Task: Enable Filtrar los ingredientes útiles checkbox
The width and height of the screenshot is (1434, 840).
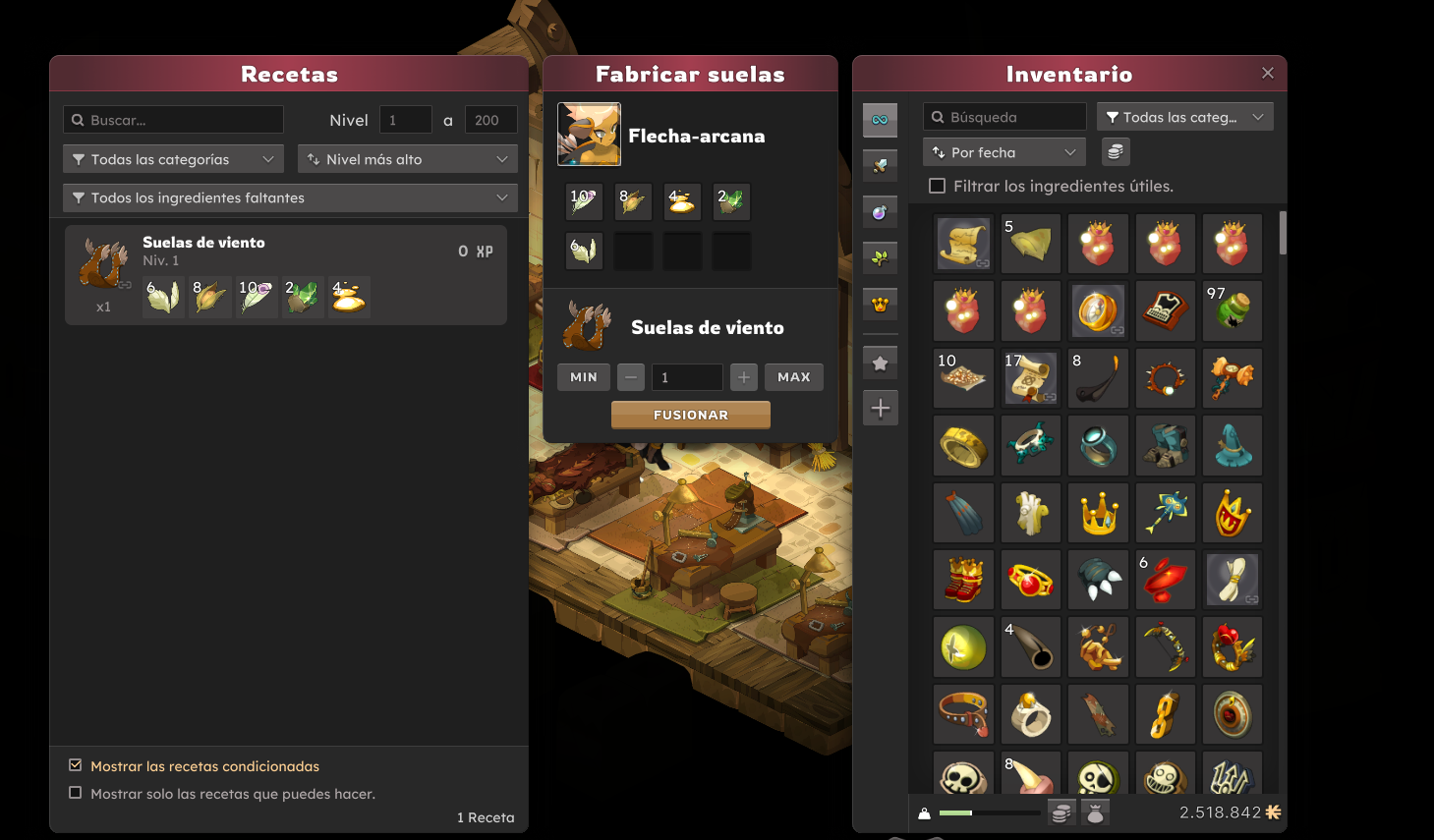Action: click(x=938, y=186)
